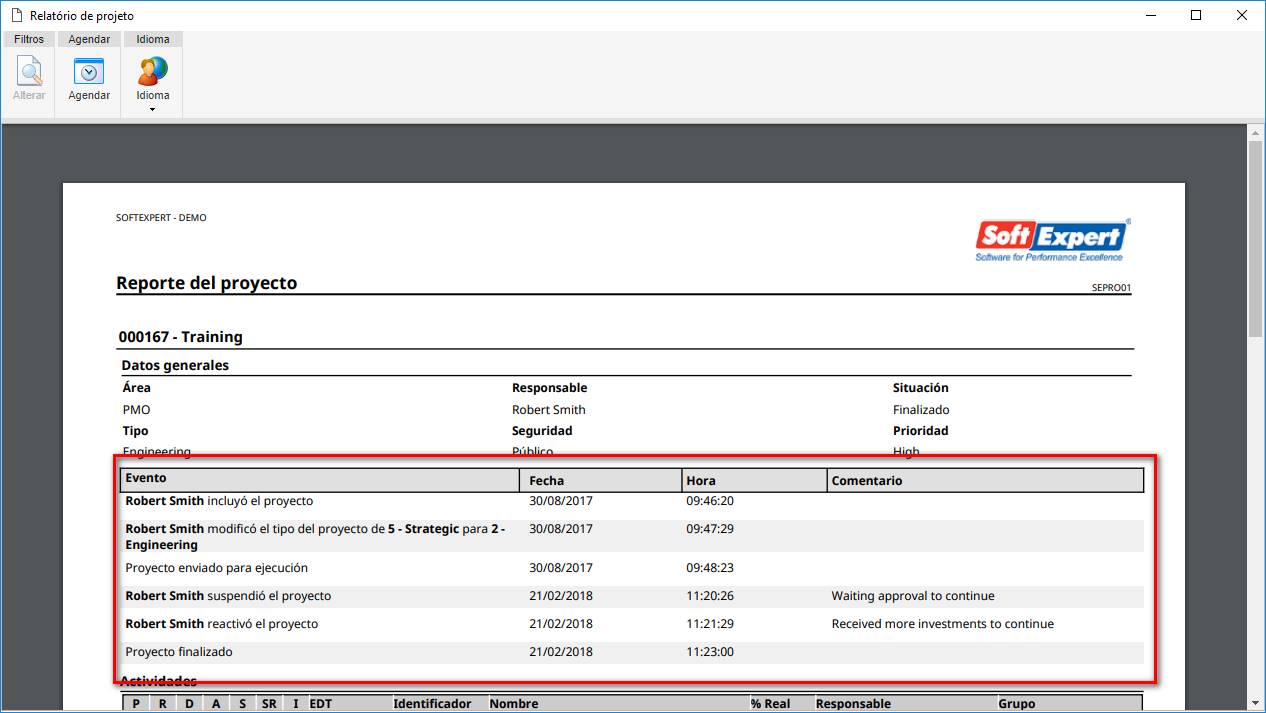Minimize the Relatório de projeto window
Screen dimensions: 1266x713
click(x=1150, y=15)
